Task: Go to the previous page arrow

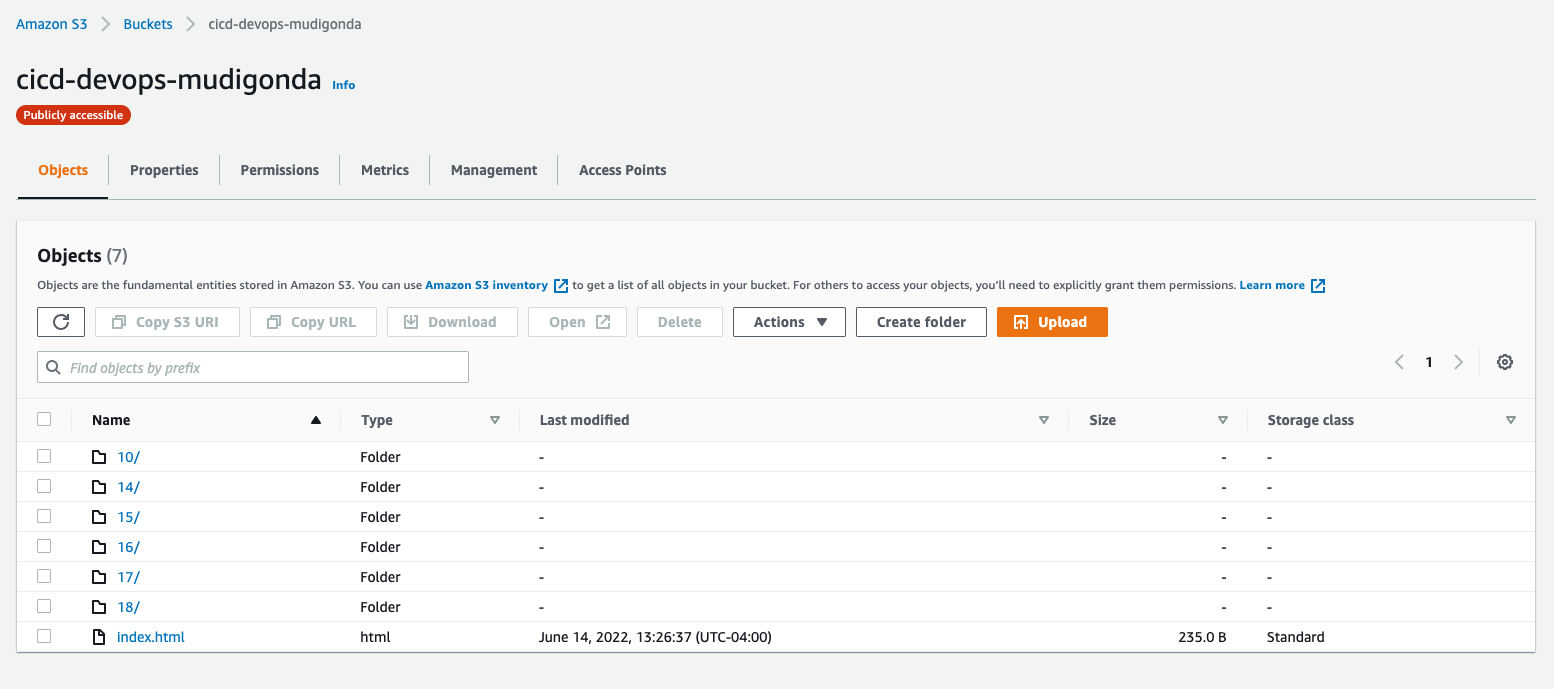Action: pos(1400,362)
